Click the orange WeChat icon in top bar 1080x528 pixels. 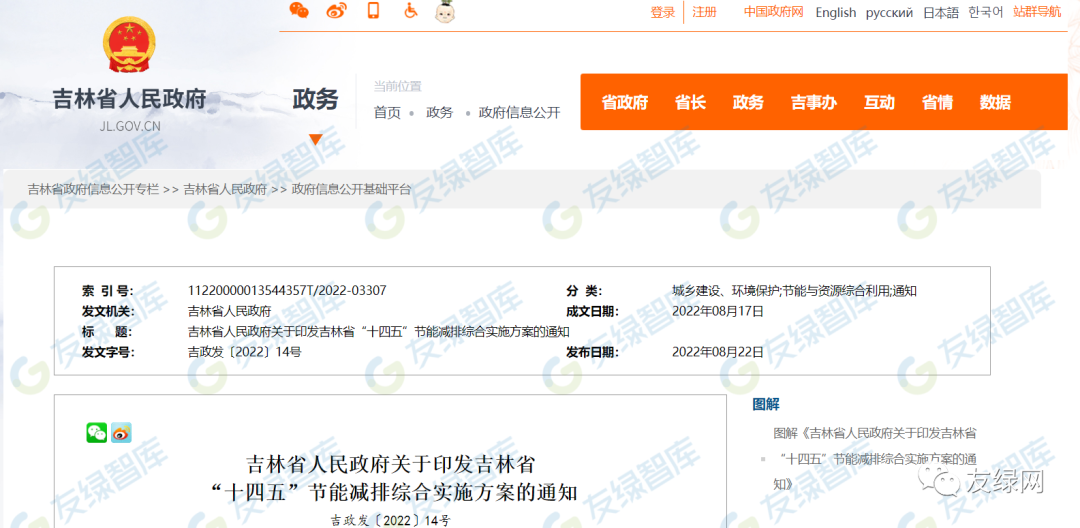pyautogui.click(x=299, y=11)
